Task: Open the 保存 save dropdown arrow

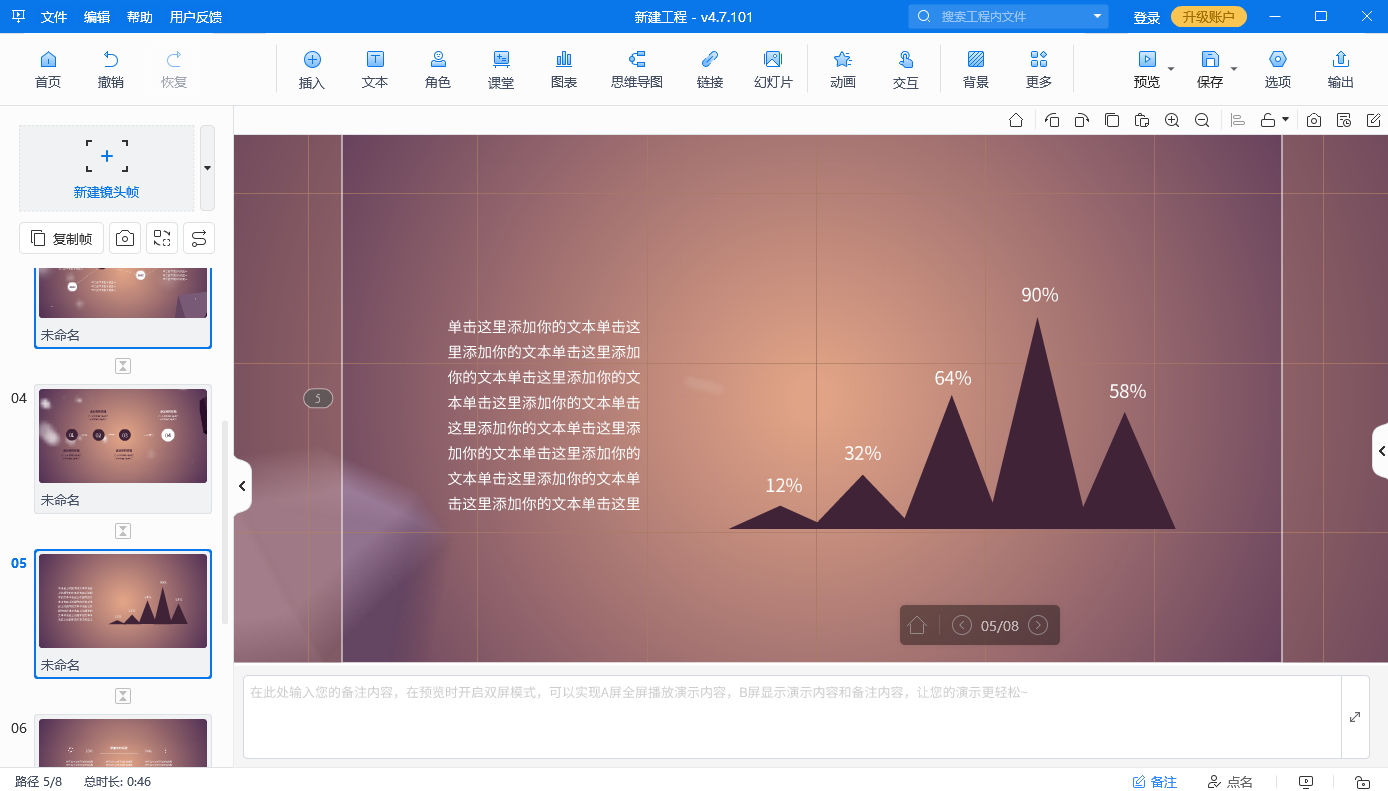Action: 1234,69
